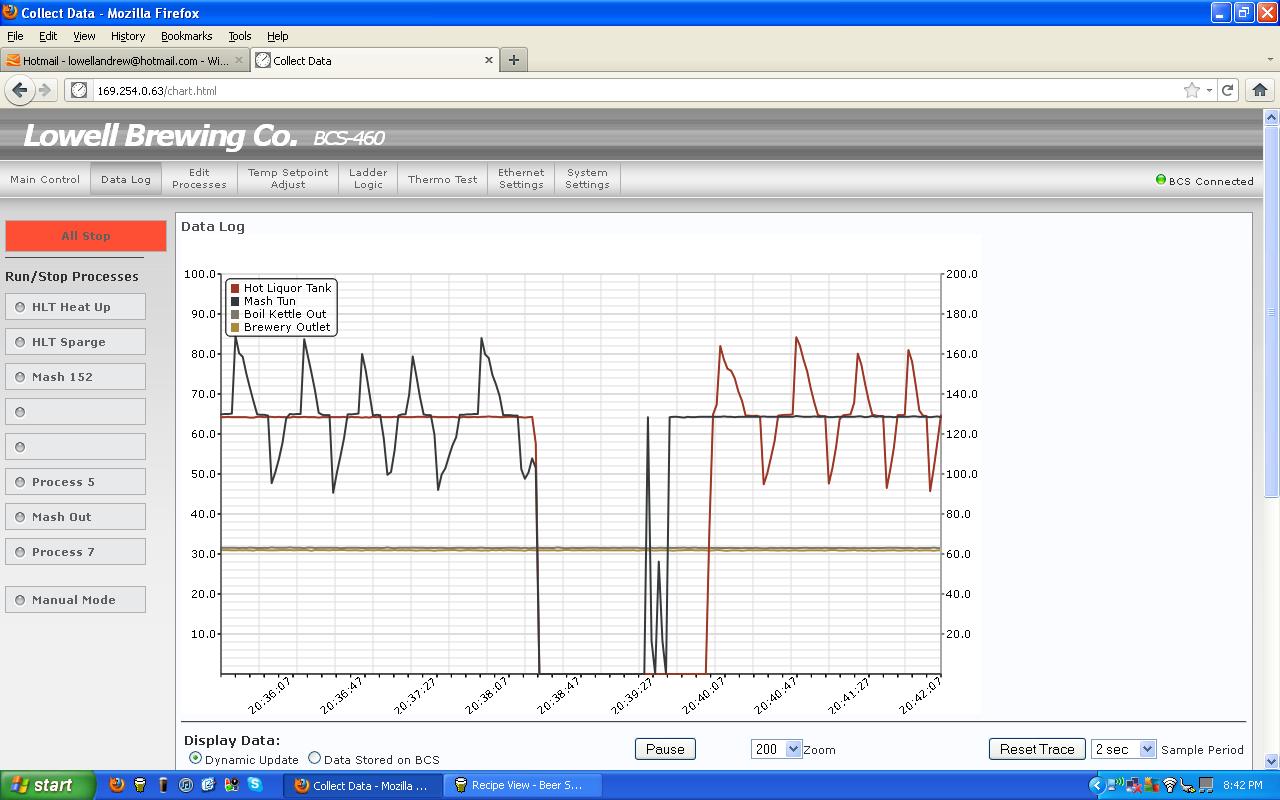The image size is (1280, 800).
Task: Open the Tools menu
Action: tap(240, 36)
